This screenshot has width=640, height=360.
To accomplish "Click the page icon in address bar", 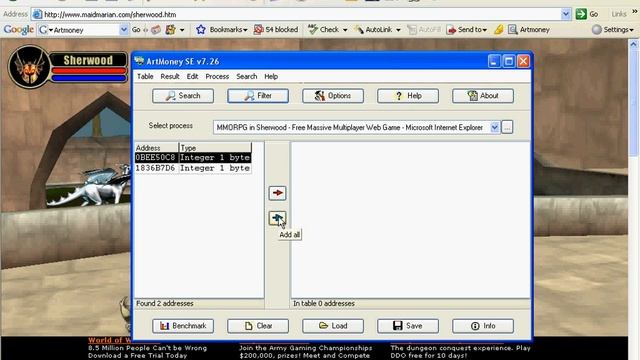I will (37, 14).
